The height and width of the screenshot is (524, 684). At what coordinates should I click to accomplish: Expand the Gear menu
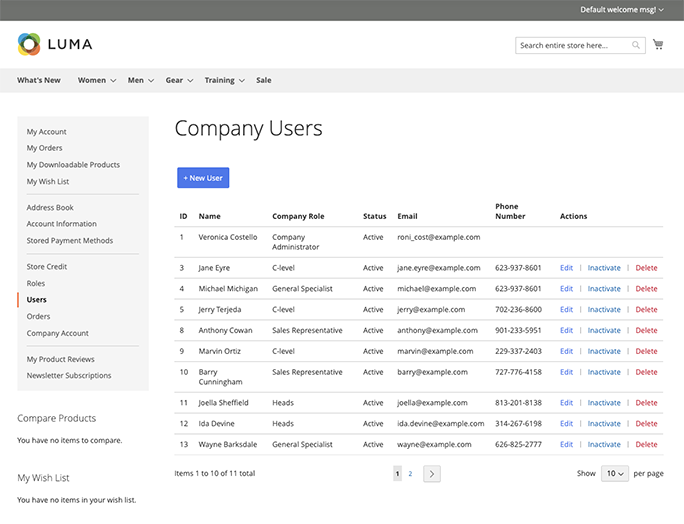[180, 80]
